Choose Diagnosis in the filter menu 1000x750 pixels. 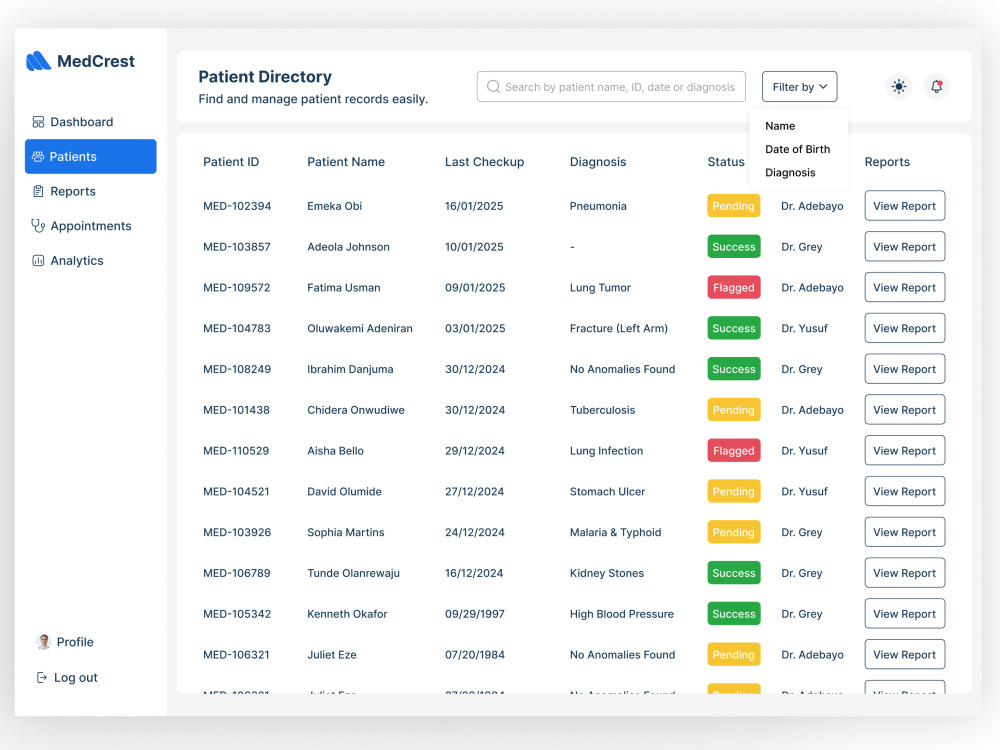point(790,173)
